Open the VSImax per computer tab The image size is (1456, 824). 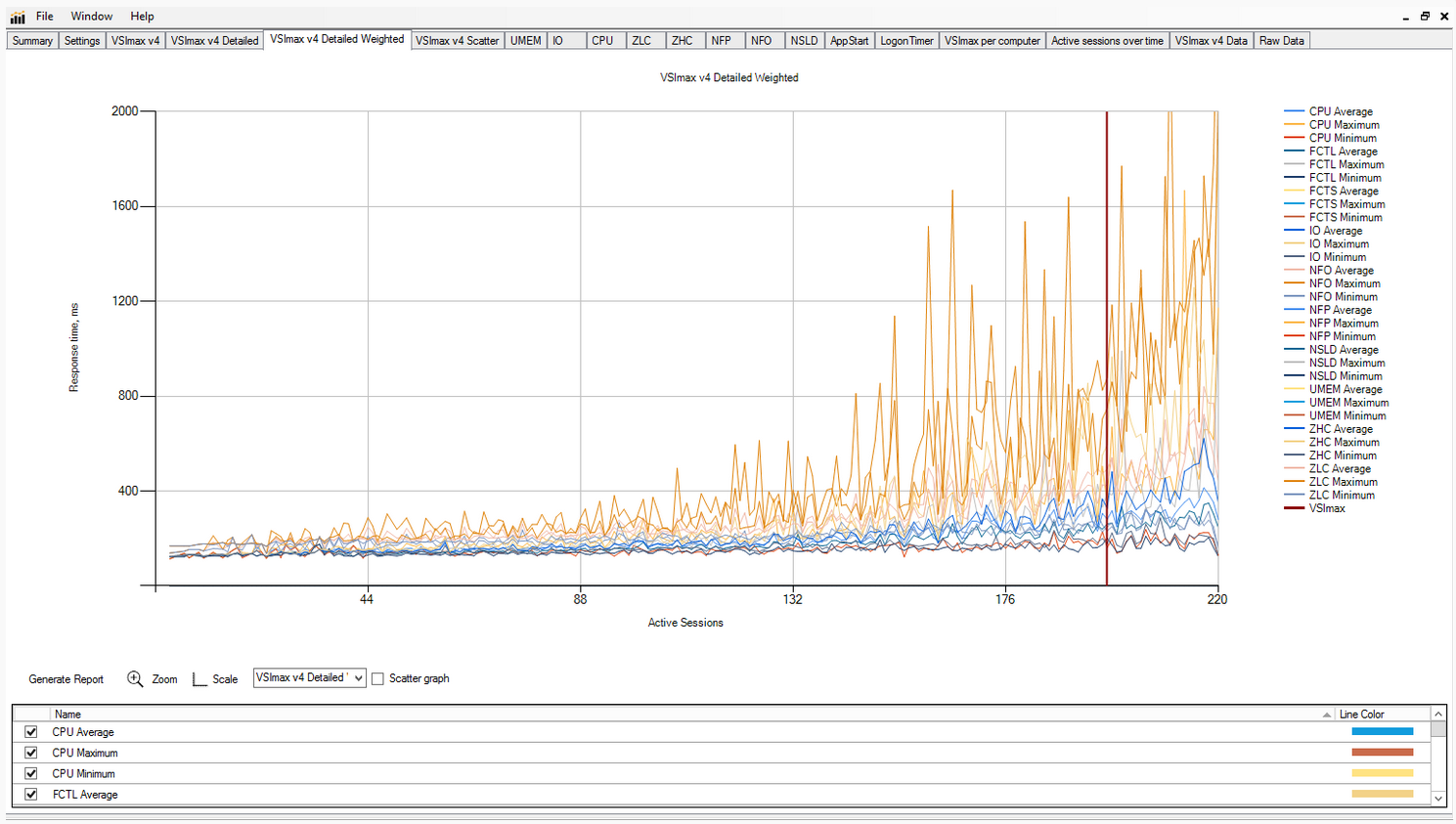[993, 41]
